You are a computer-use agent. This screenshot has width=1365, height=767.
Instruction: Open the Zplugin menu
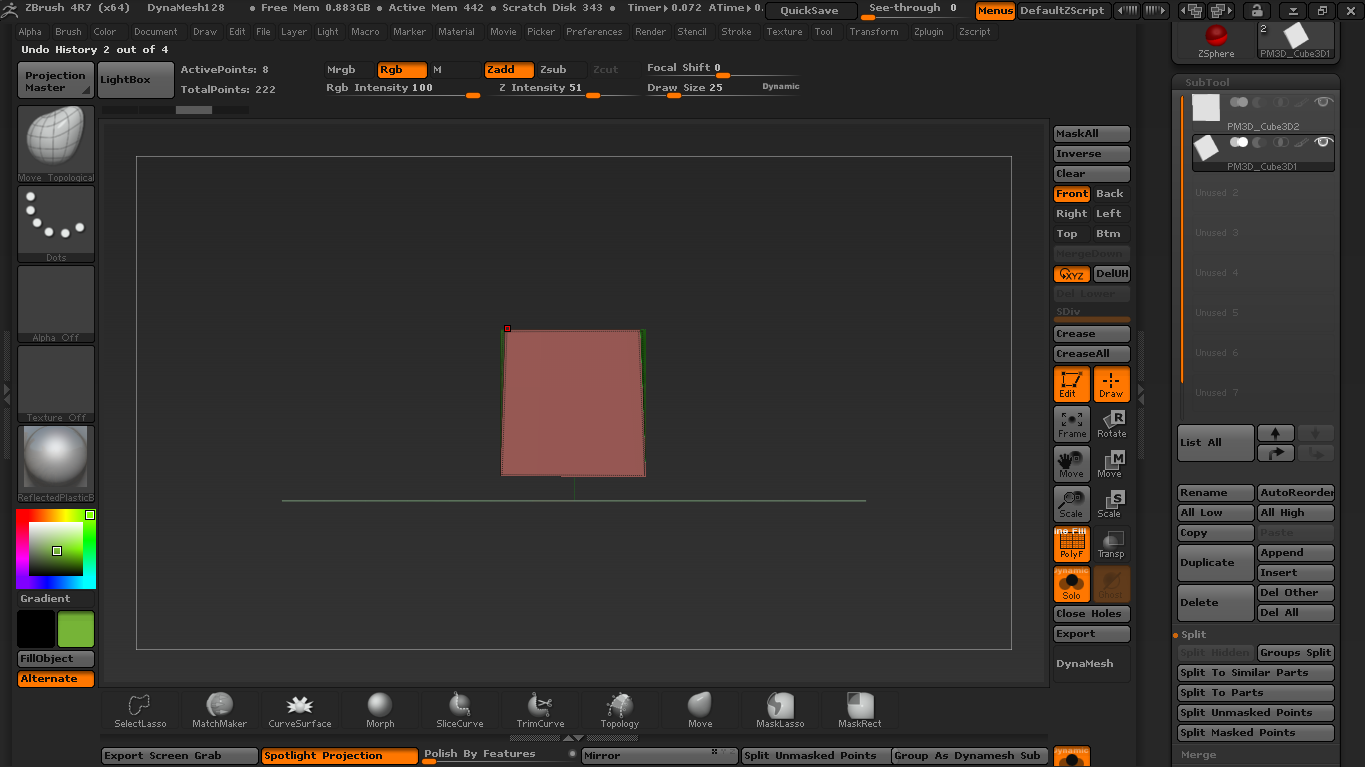[x=929, y=32]
